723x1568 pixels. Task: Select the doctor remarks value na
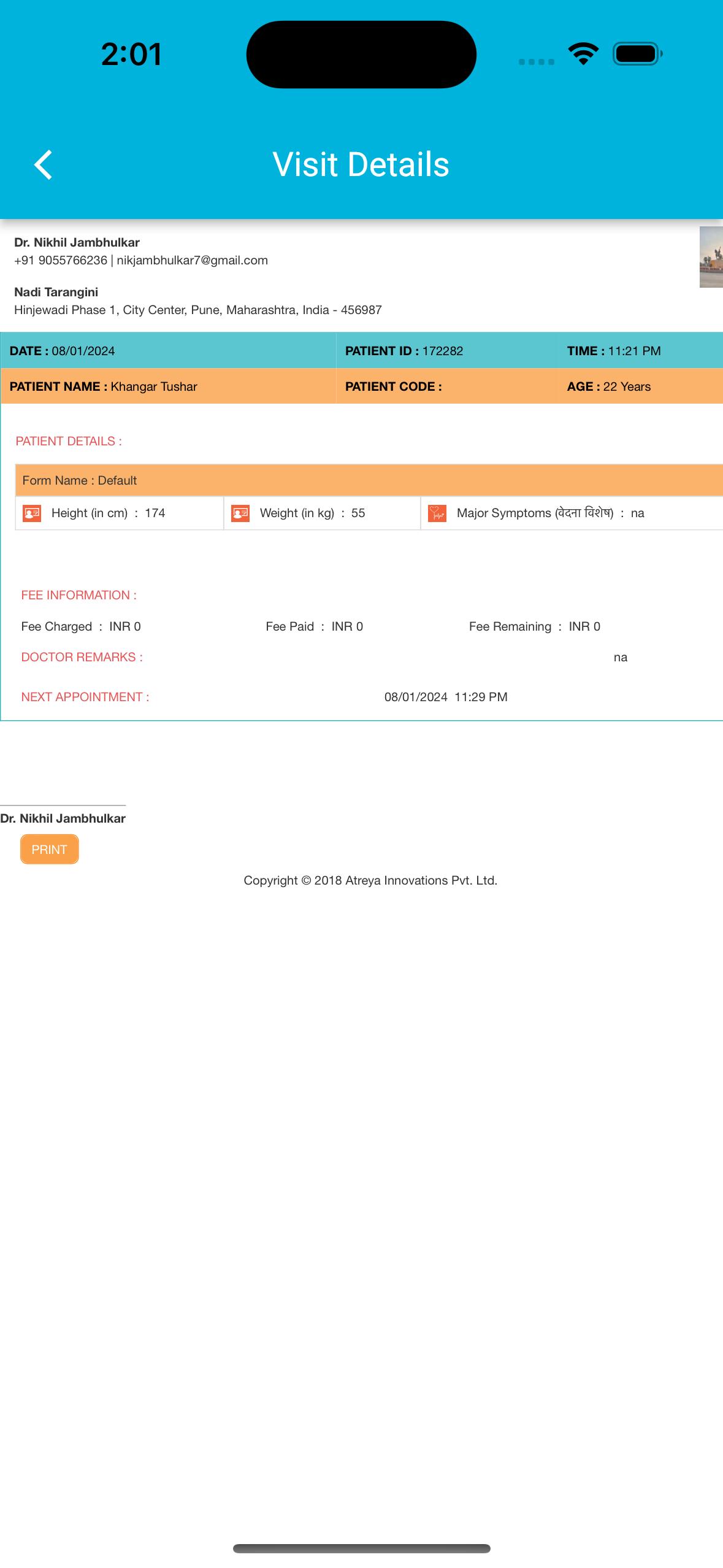(621, 658)
